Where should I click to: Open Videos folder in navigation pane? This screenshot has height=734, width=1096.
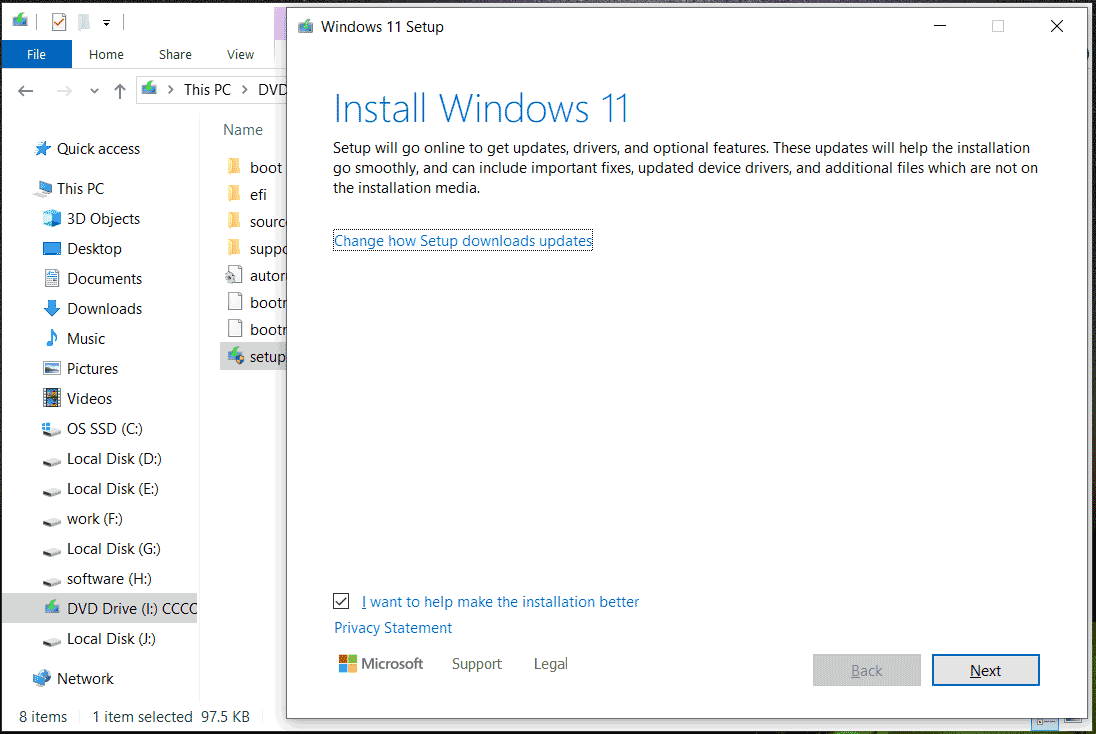(89, 398)
